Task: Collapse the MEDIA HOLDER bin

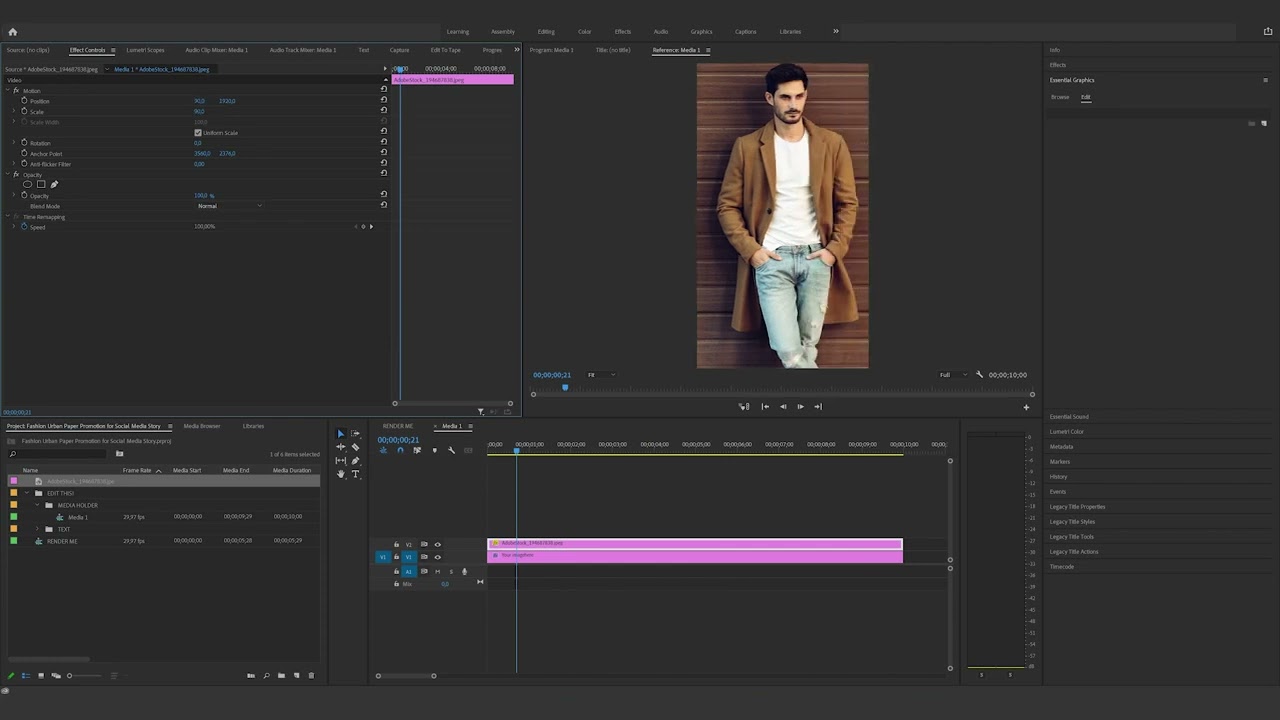Action: (x=37, y=505)
